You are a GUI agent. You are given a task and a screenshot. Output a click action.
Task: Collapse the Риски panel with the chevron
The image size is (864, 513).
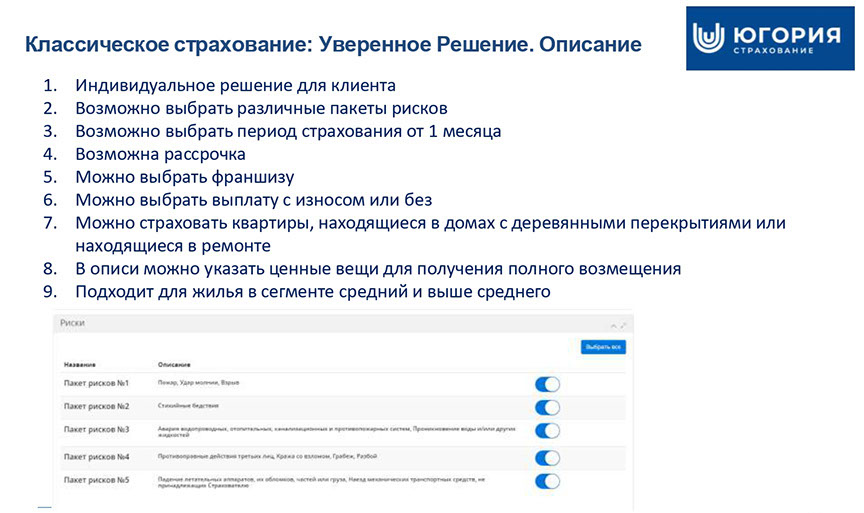click(x=612, y=325)
